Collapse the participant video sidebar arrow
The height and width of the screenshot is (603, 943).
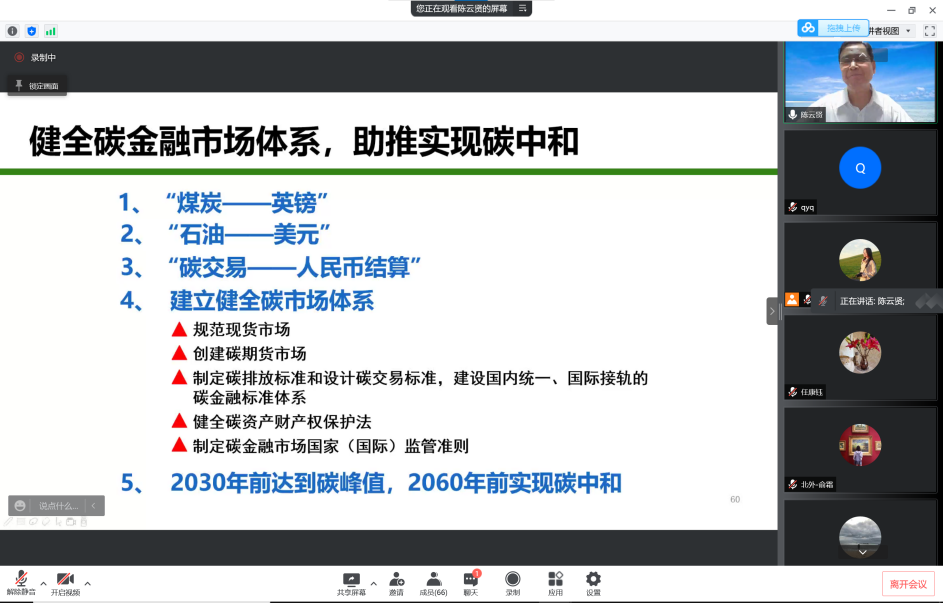tap(772, 312)
